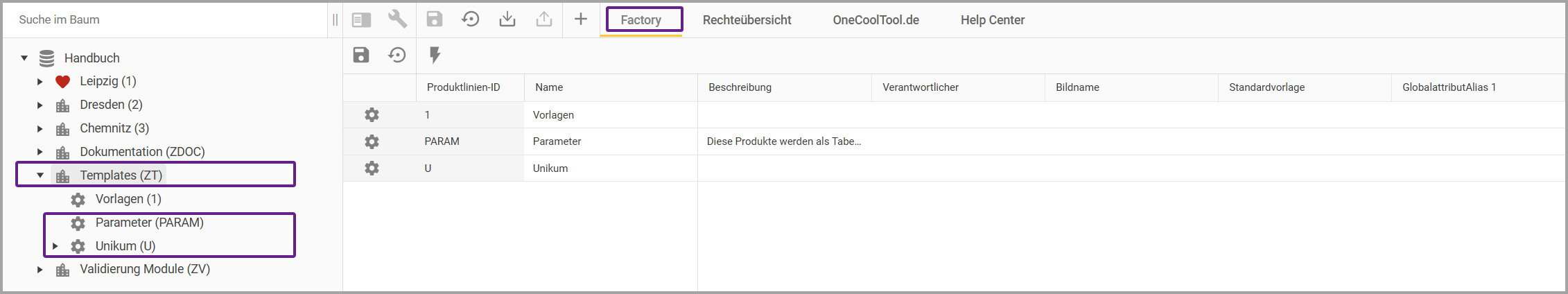The height and width of the screenshot is (294, 1568).
Task: Save table changes with second-row disk icon
Action: coord(361,55)
